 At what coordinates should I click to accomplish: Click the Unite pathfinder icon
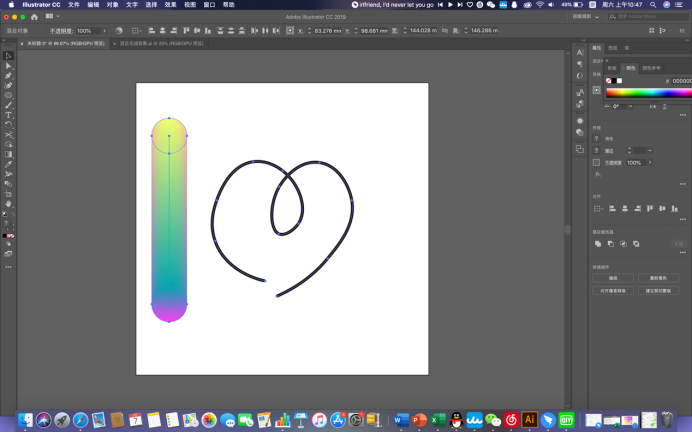(x=598, y=244)
